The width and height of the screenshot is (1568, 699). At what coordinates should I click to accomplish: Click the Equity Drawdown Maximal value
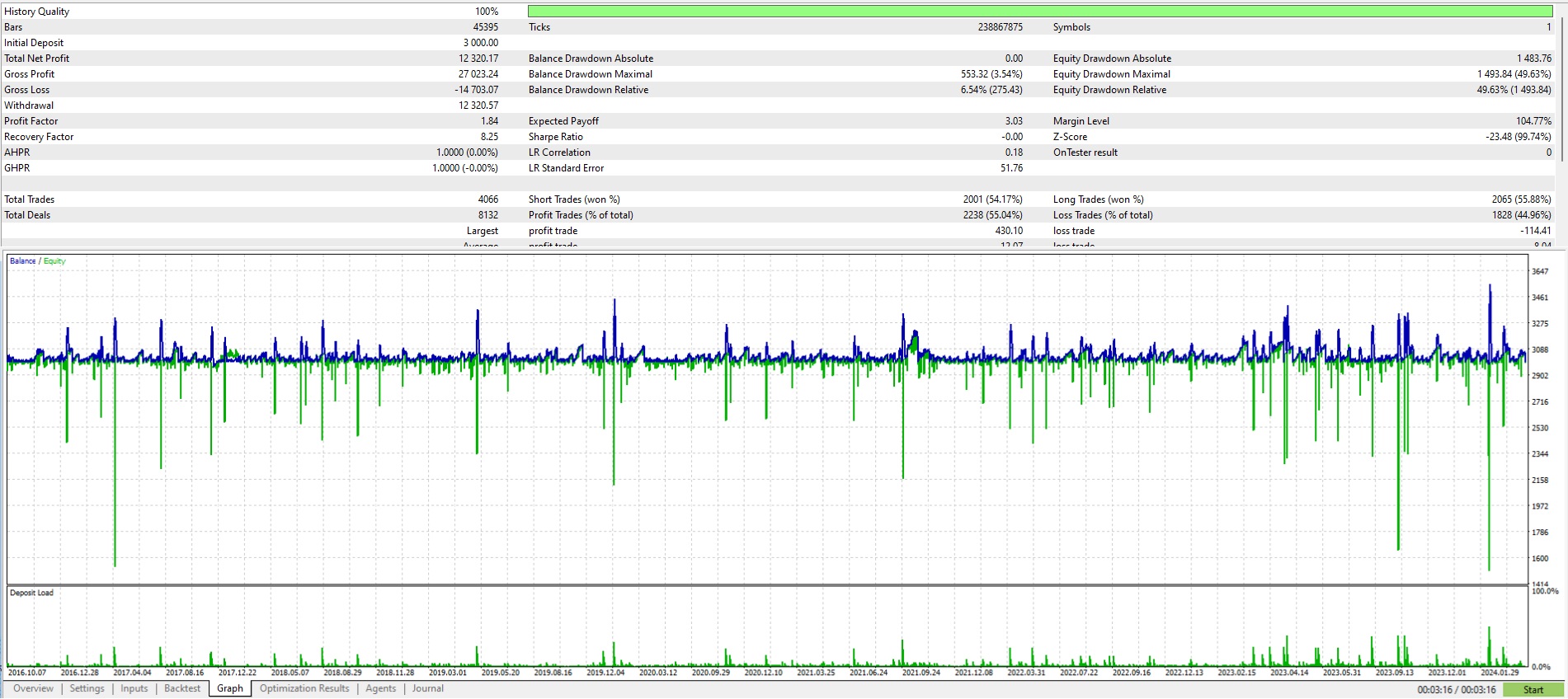click(x=1514, y=74)
